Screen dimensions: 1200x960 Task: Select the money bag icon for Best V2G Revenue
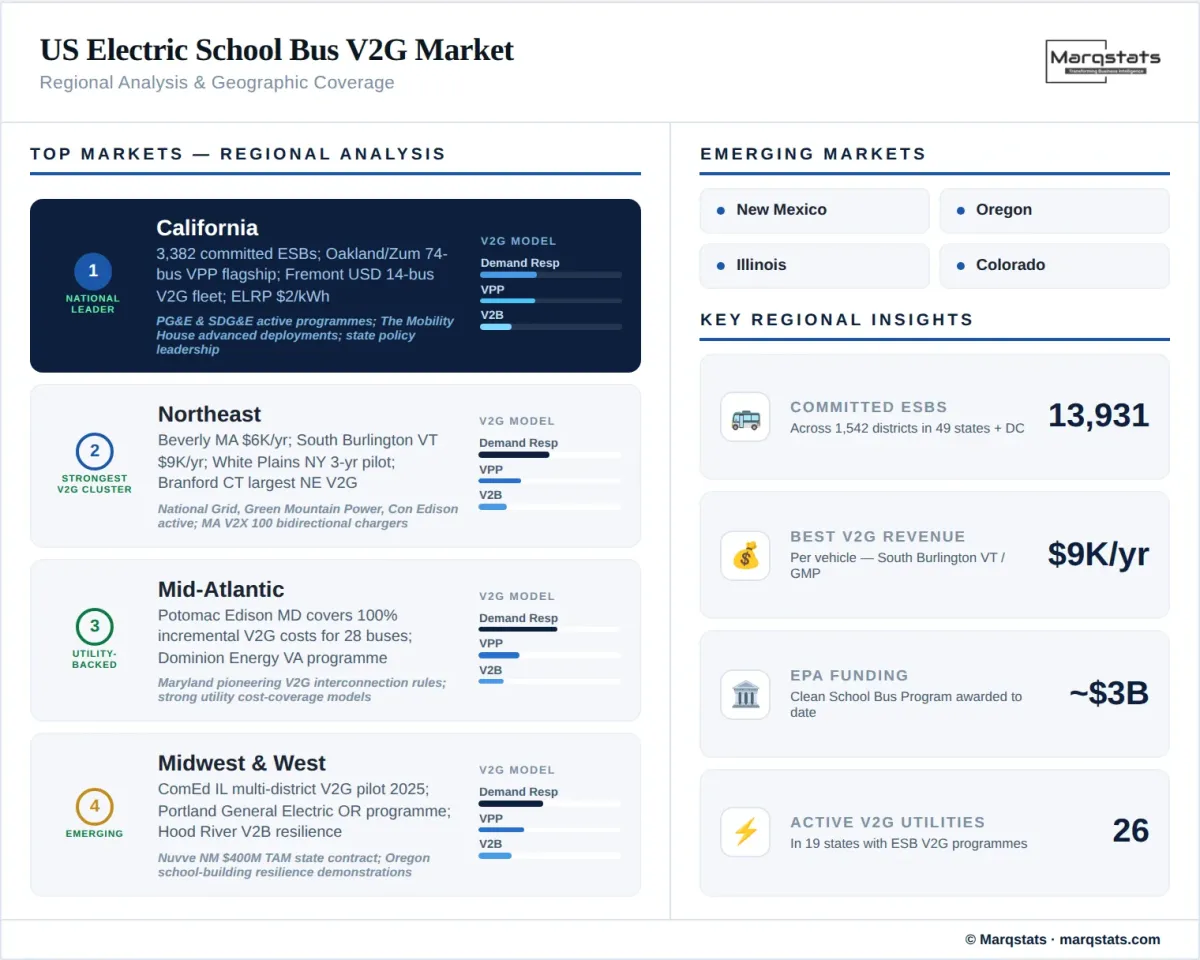pos(745,556)
